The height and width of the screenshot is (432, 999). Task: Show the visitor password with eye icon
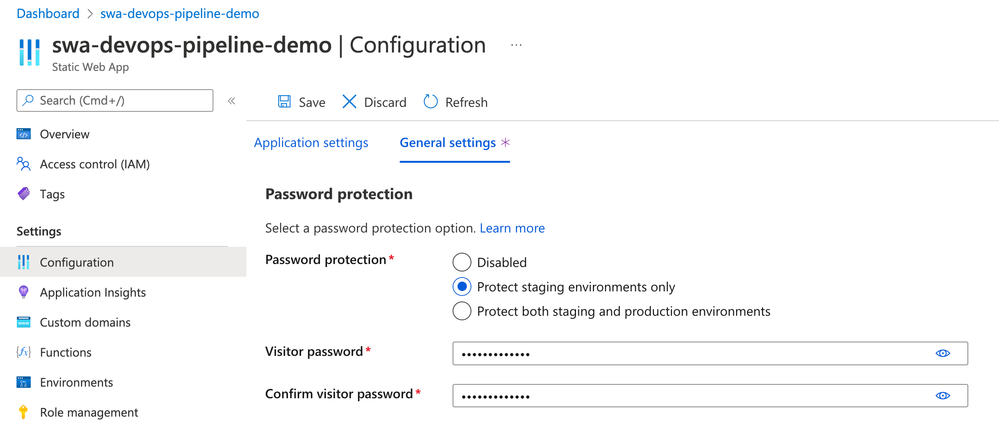942,353
